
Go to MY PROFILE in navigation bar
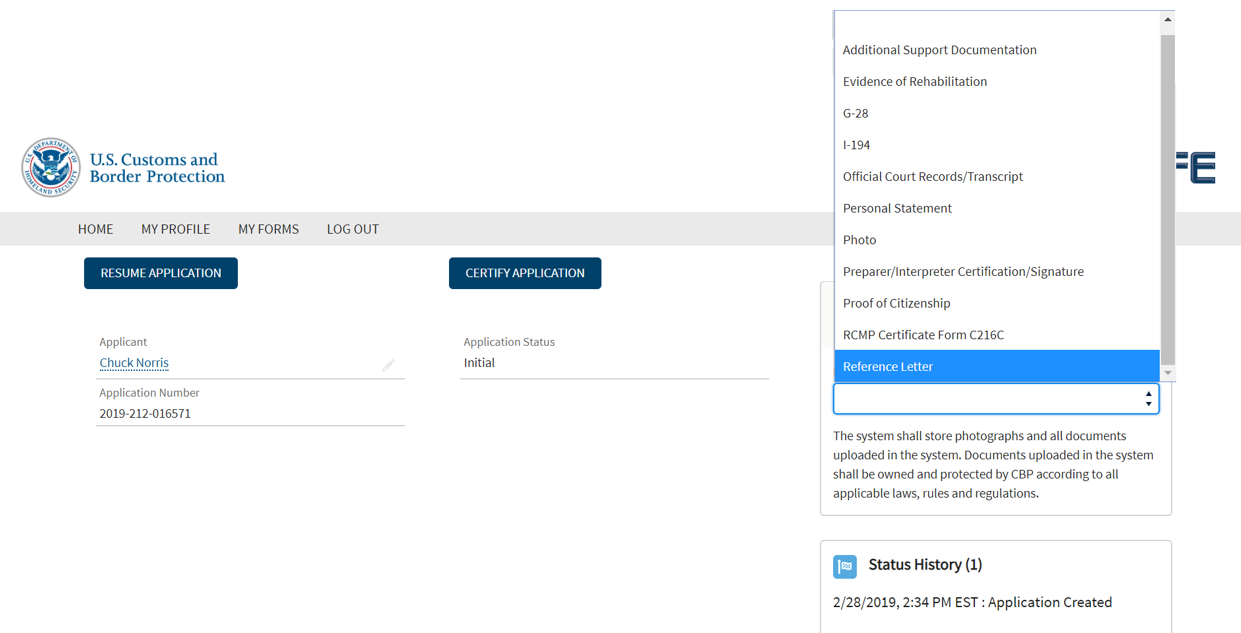tap(175, 229)
